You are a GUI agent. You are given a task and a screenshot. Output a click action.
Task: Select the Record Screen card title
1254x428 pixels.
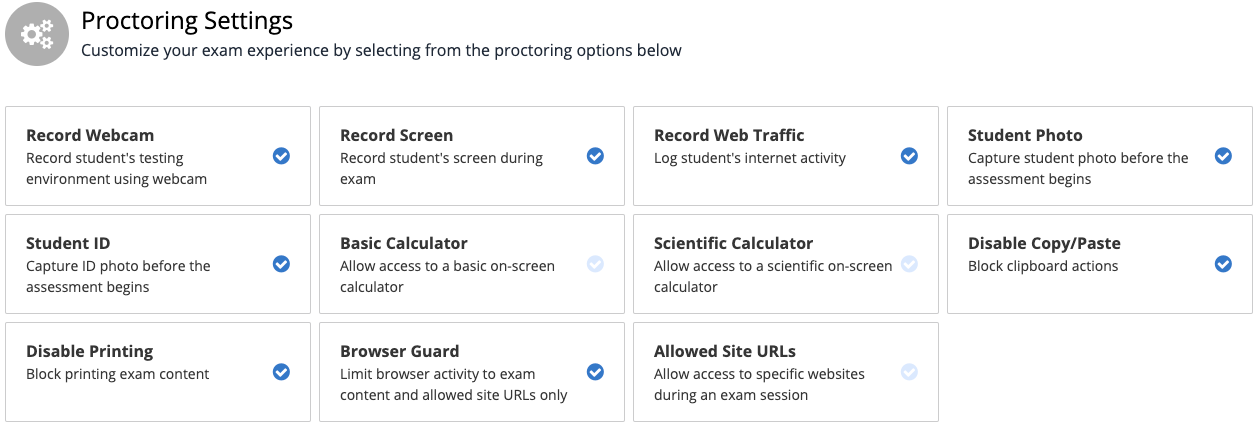396,135
